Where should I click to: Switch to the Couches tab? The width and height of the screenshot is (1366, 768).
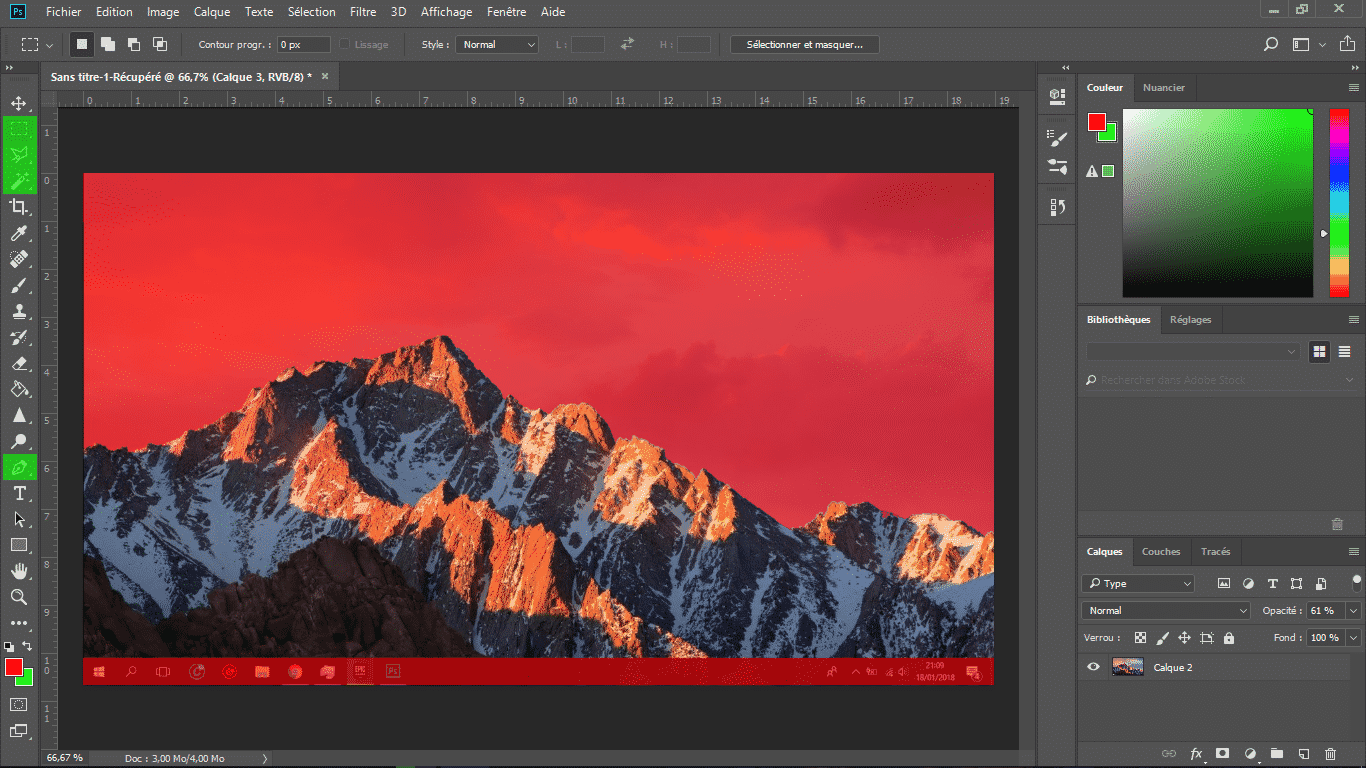[x=1161, y=551]
